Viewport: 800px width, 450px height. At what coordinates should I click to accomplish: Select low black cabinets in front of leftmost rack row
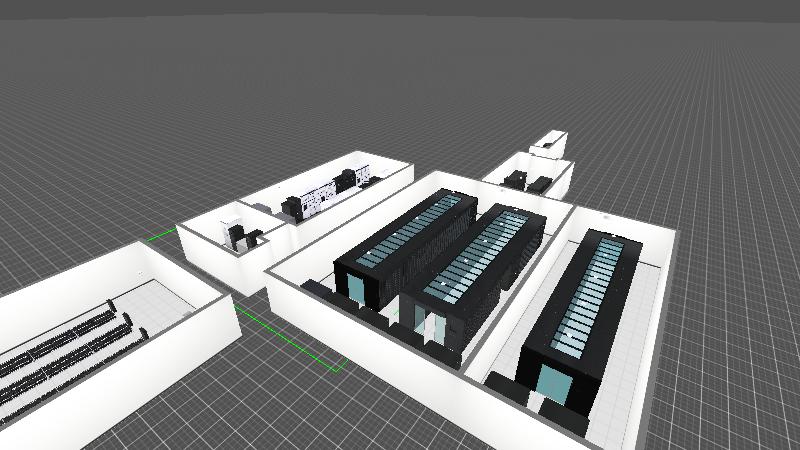(x=320, y=290)
